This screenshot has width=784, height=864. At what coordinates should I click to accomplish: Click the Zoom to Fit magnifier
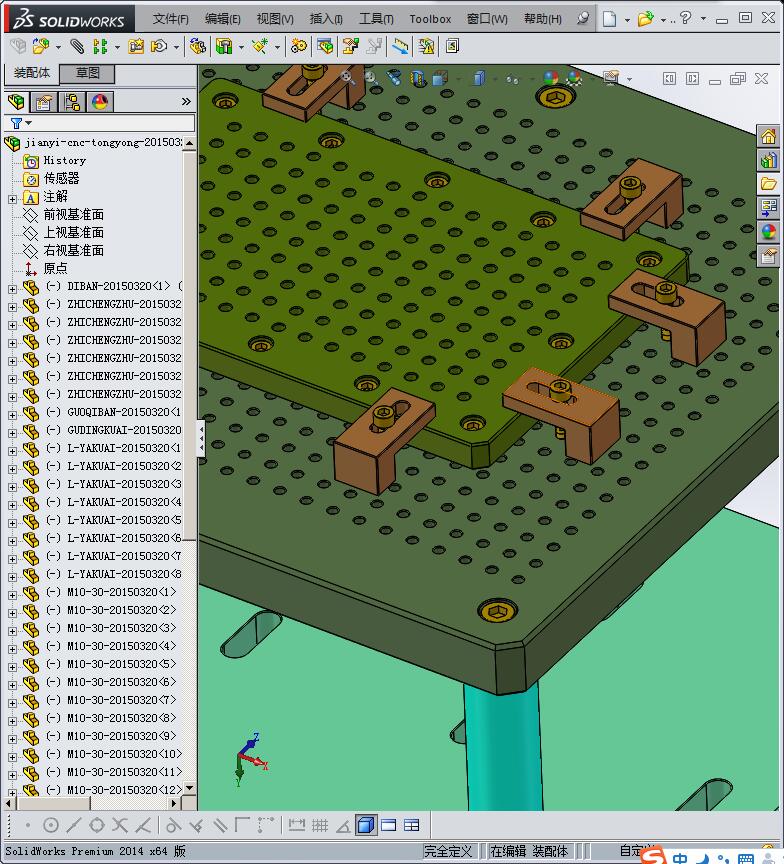(x=348, y=78)
